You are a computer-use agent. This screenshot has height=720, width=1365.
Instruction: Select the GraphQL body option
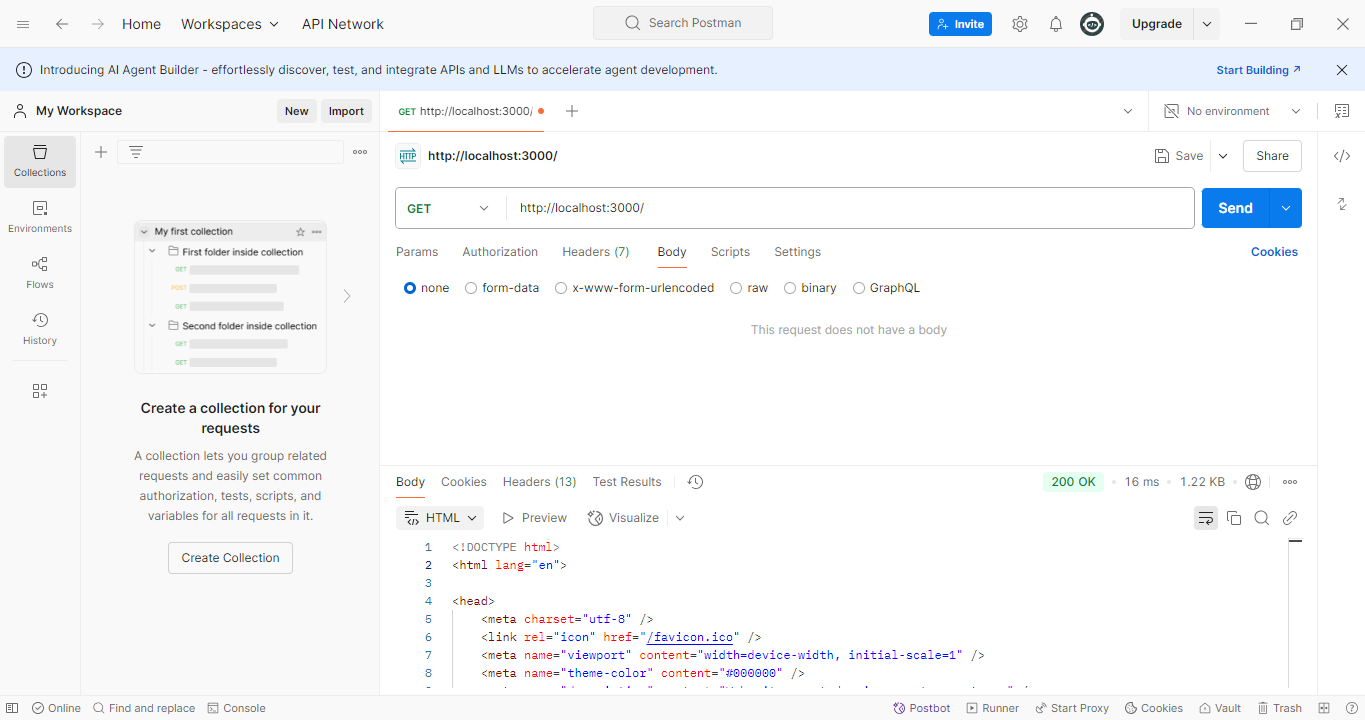tap(859, 288)
